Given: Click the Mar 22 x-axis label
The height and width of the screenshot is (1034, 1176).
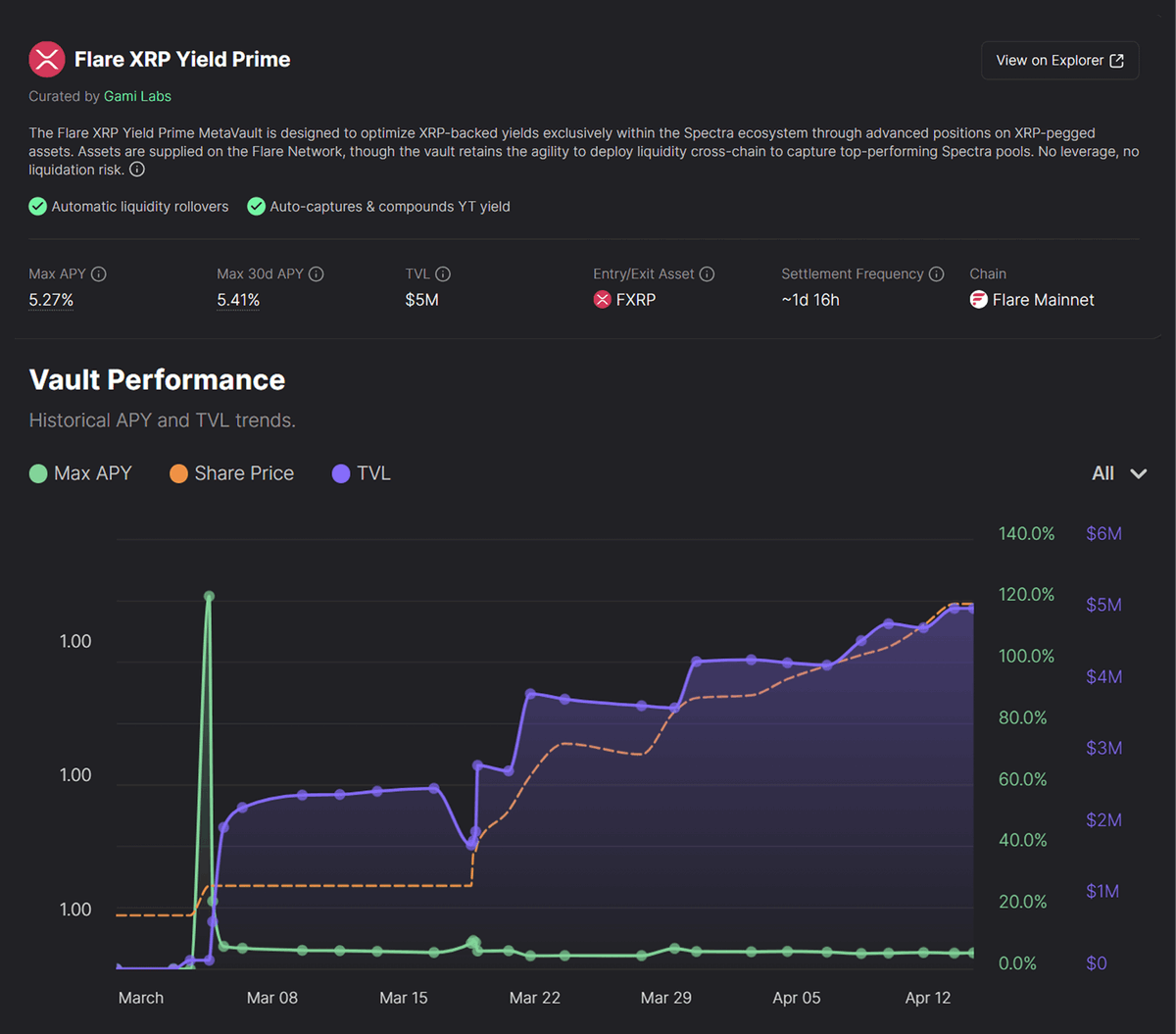Looking at the screenshot, I should 535,998.
